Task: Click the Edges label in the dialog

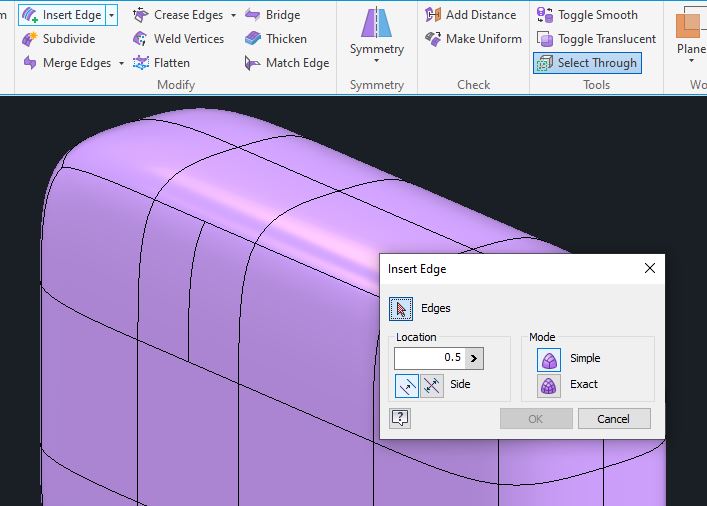Action: point(436,308)
